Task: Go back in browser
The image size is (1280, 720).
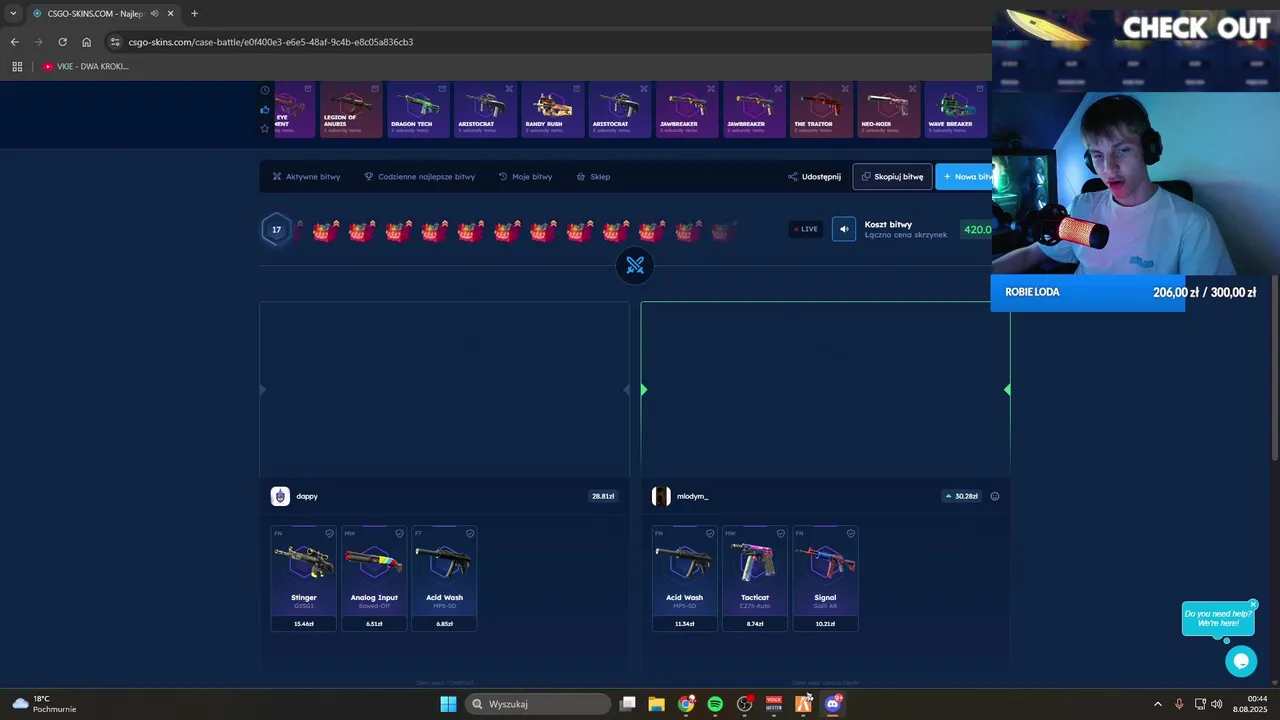Action: click(x=14, y=42)
